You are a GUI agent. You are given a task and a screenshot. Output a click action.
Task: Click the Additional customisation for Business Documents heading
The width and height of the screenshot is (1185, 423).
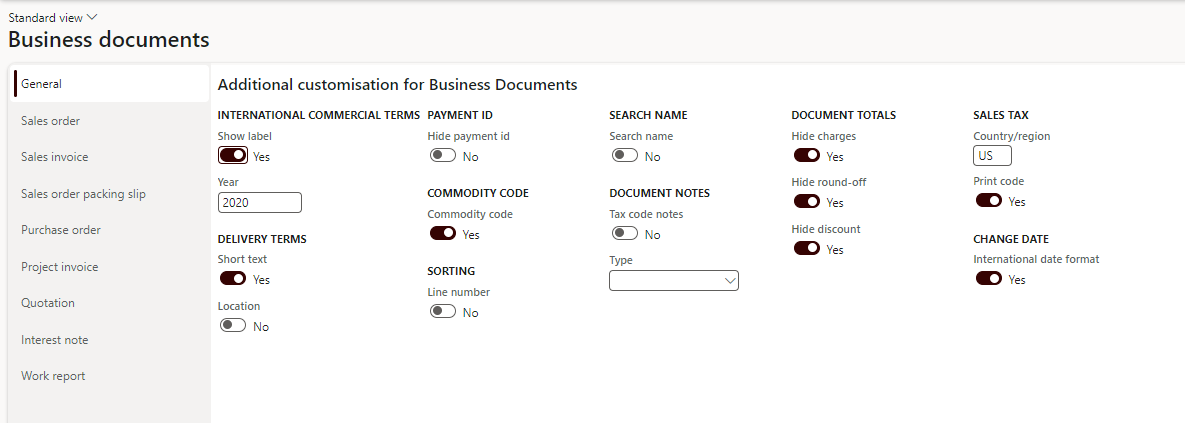398,85
